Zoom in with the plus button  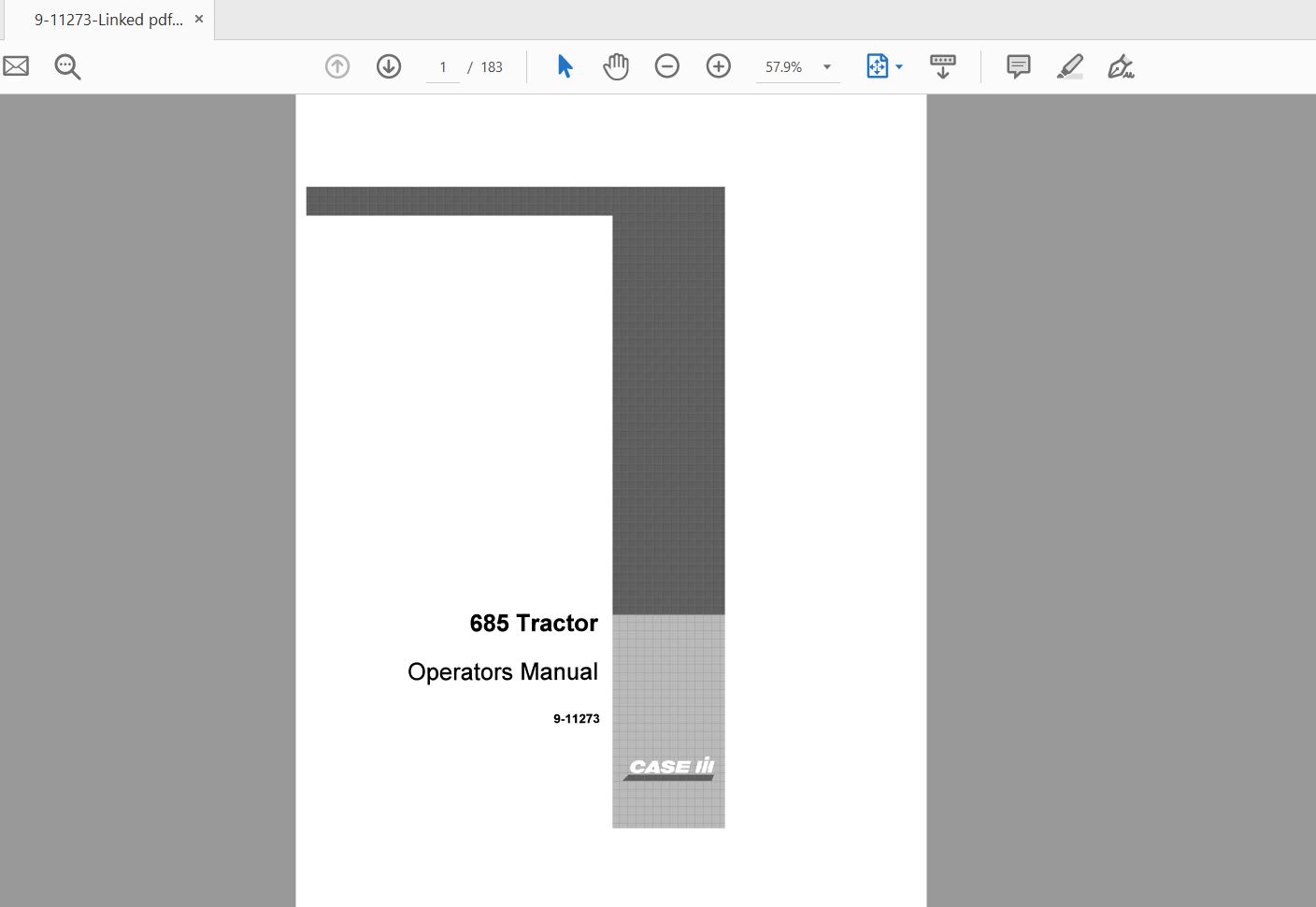click(x=719, y=66)
